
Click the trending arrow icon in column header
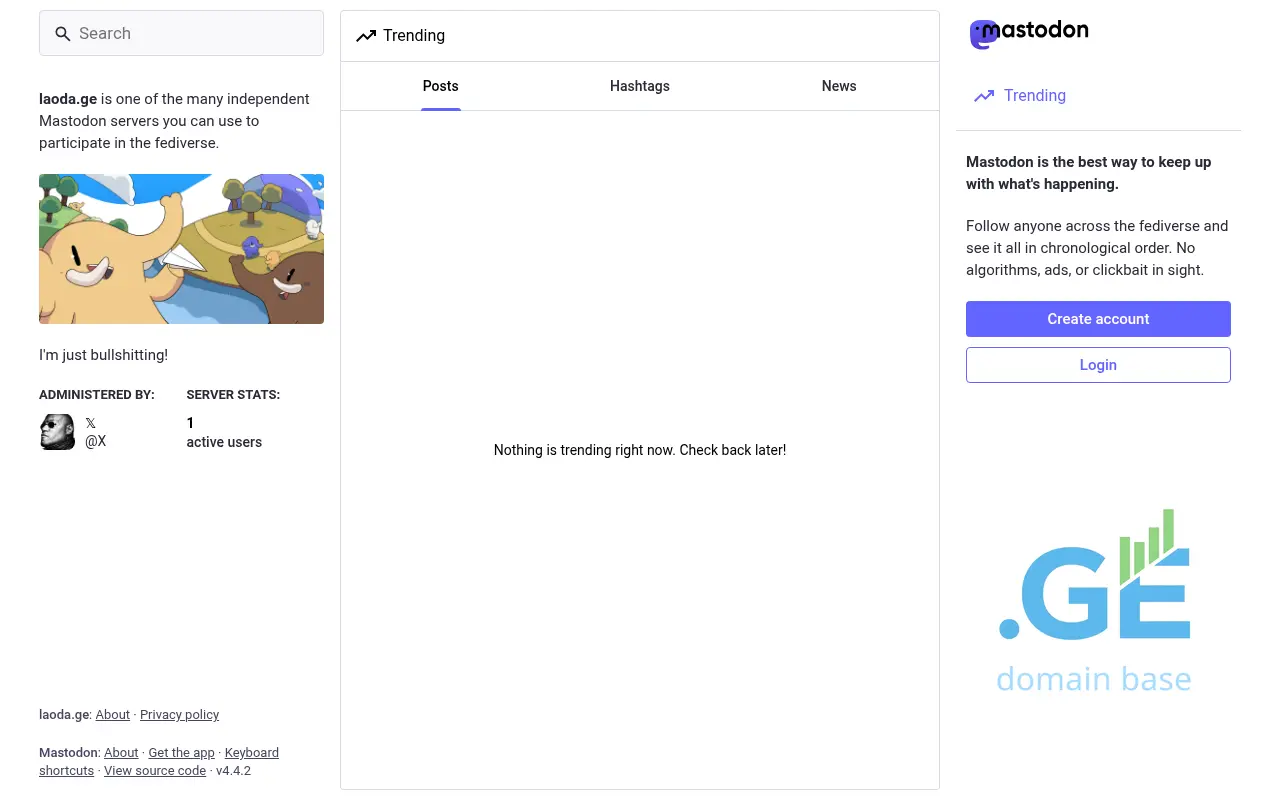pyautogui.click(x=366, y=36)
